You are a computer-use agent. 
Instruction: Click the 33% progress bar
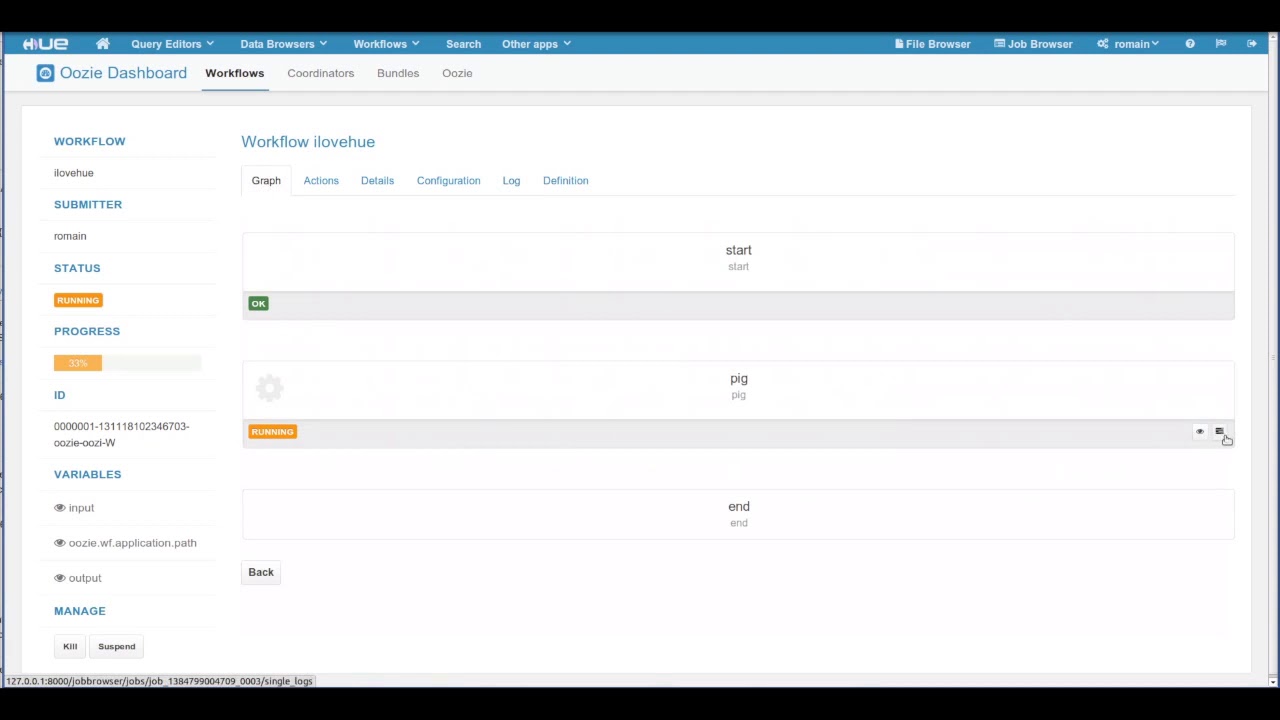[128, 363]
